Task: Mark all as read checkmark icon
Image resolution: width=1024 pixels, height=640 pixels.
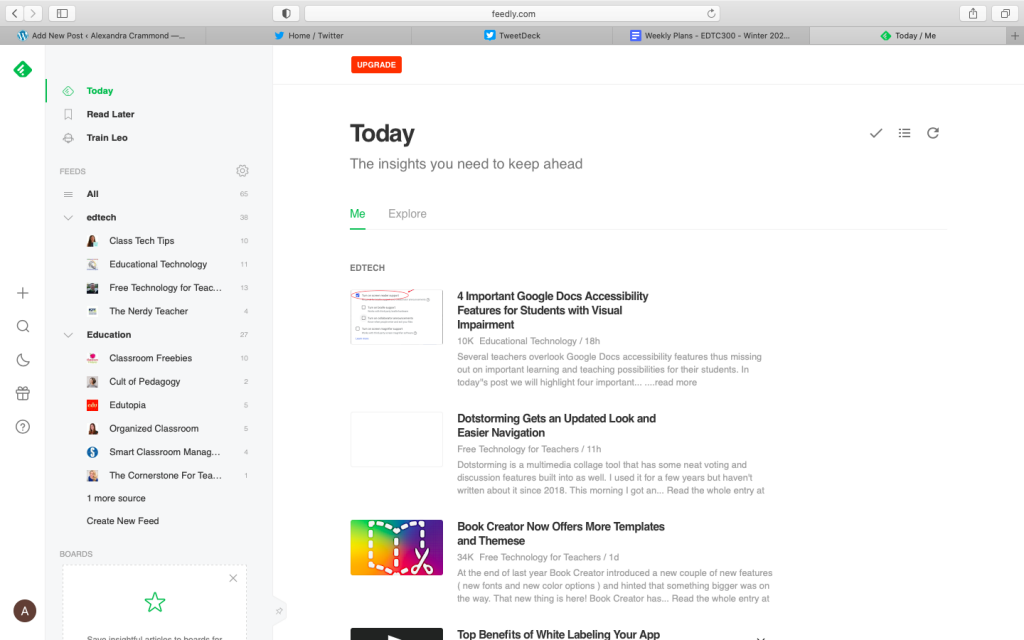Action: point(876,133)
